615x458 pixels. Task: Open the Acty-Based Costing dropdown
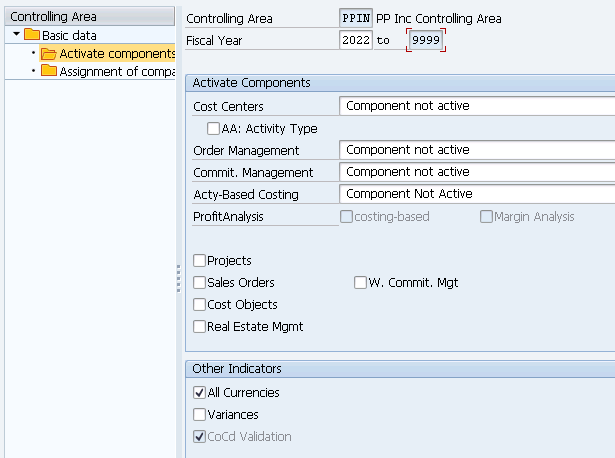point(477,194)
